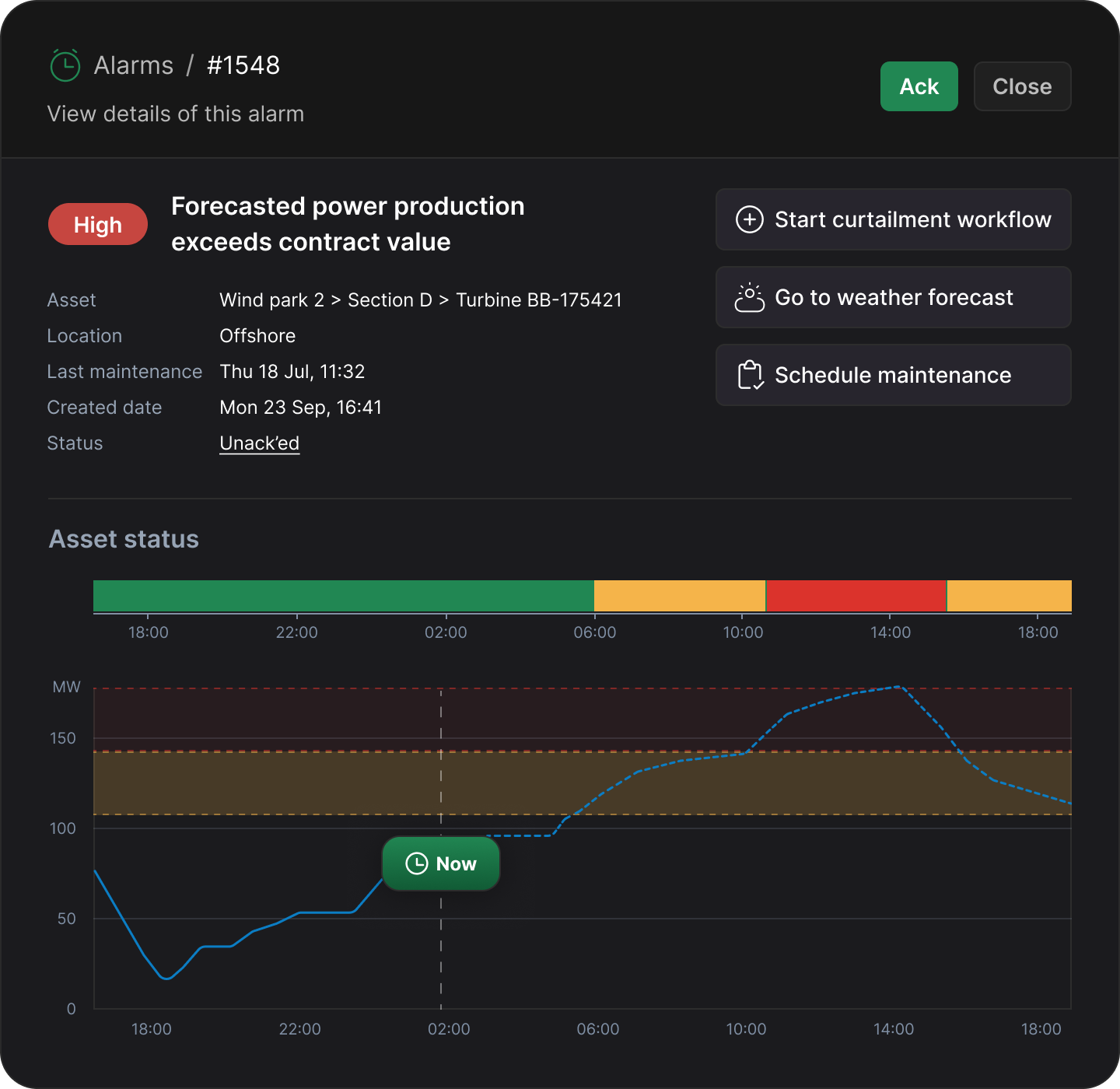Click the alarm clock icon beside Alarms
This screenshot has width=1120, height=1089.
click(65, 65)
